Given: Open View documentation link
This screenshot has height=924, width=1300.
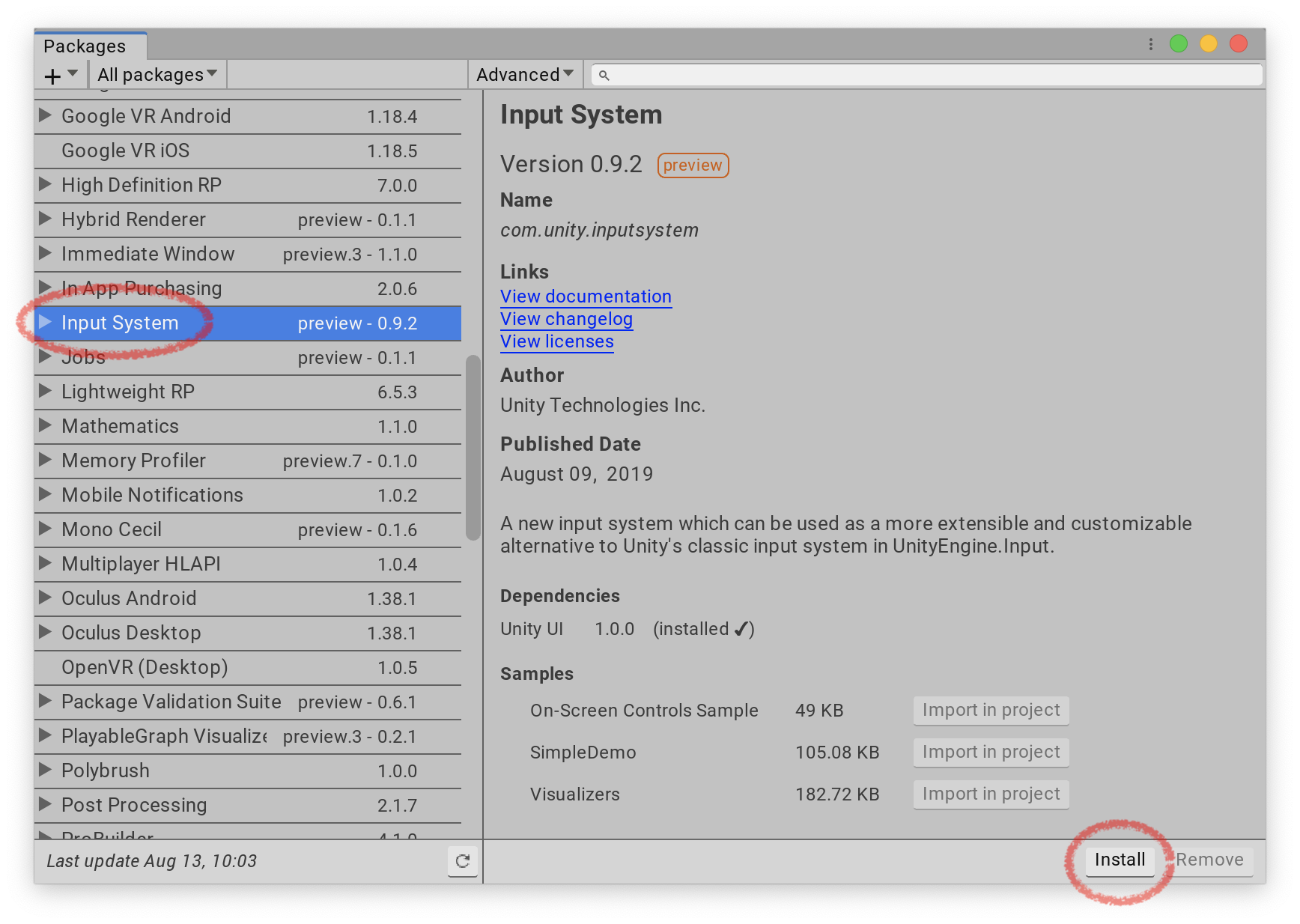Looking at the screenshot, I should coord(586,297).
